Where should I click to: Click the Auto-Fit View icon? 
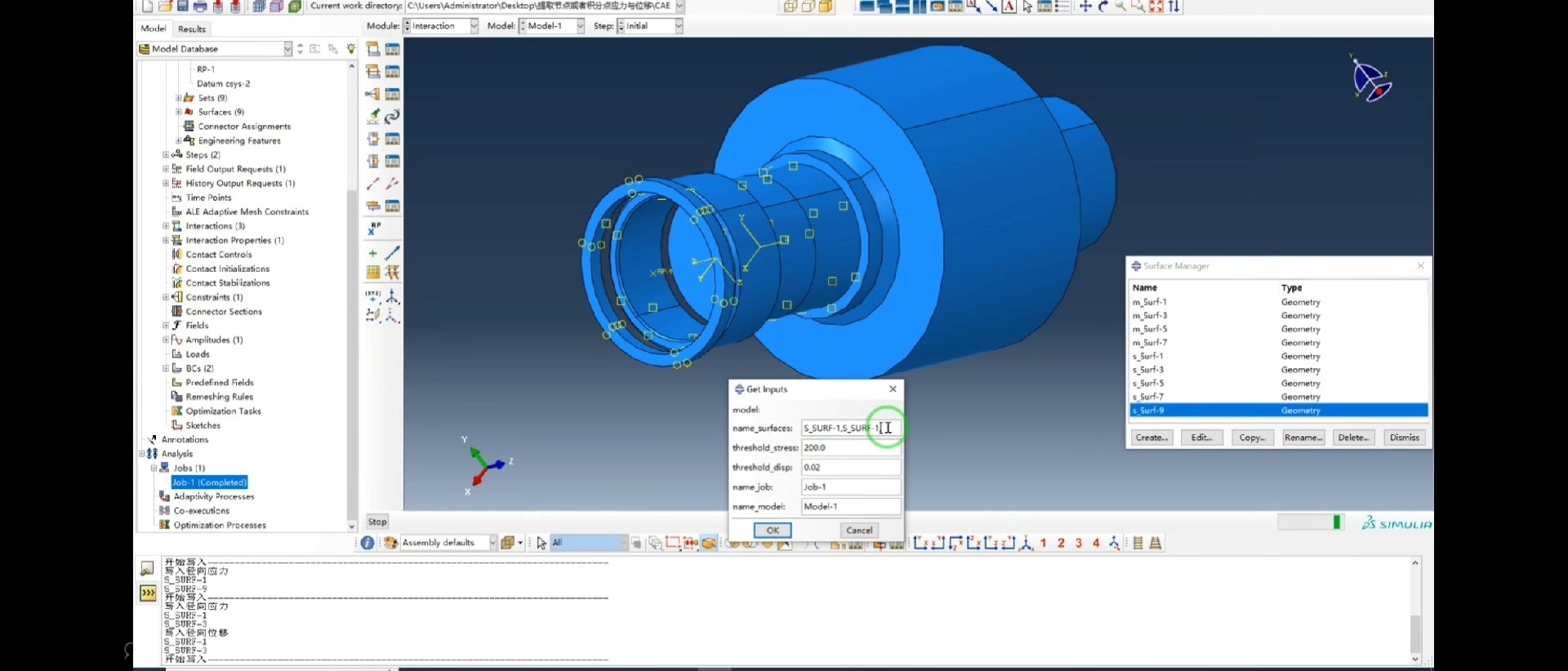coord(1156,7)
